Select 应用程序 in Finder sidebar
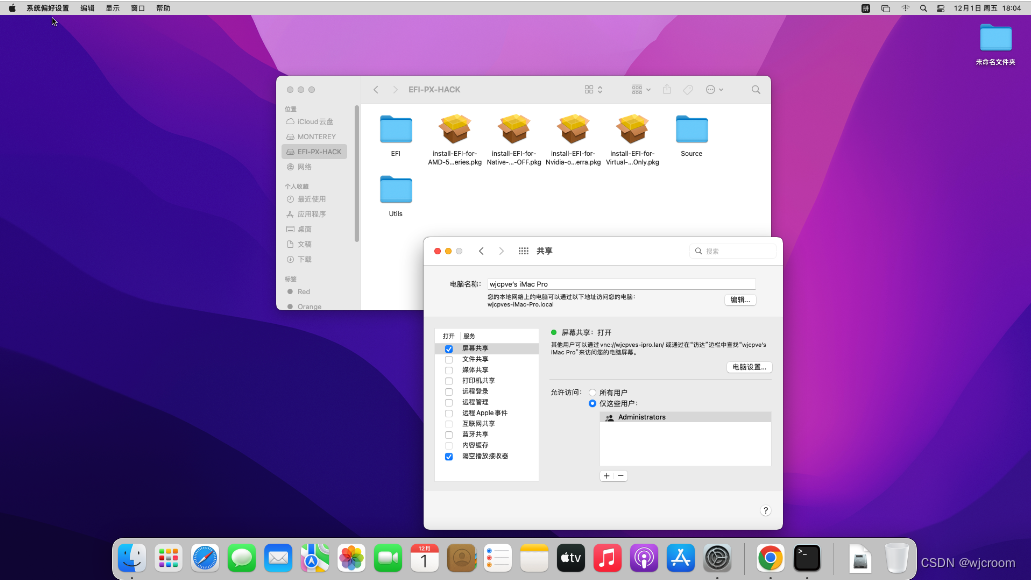 (315, 214)
